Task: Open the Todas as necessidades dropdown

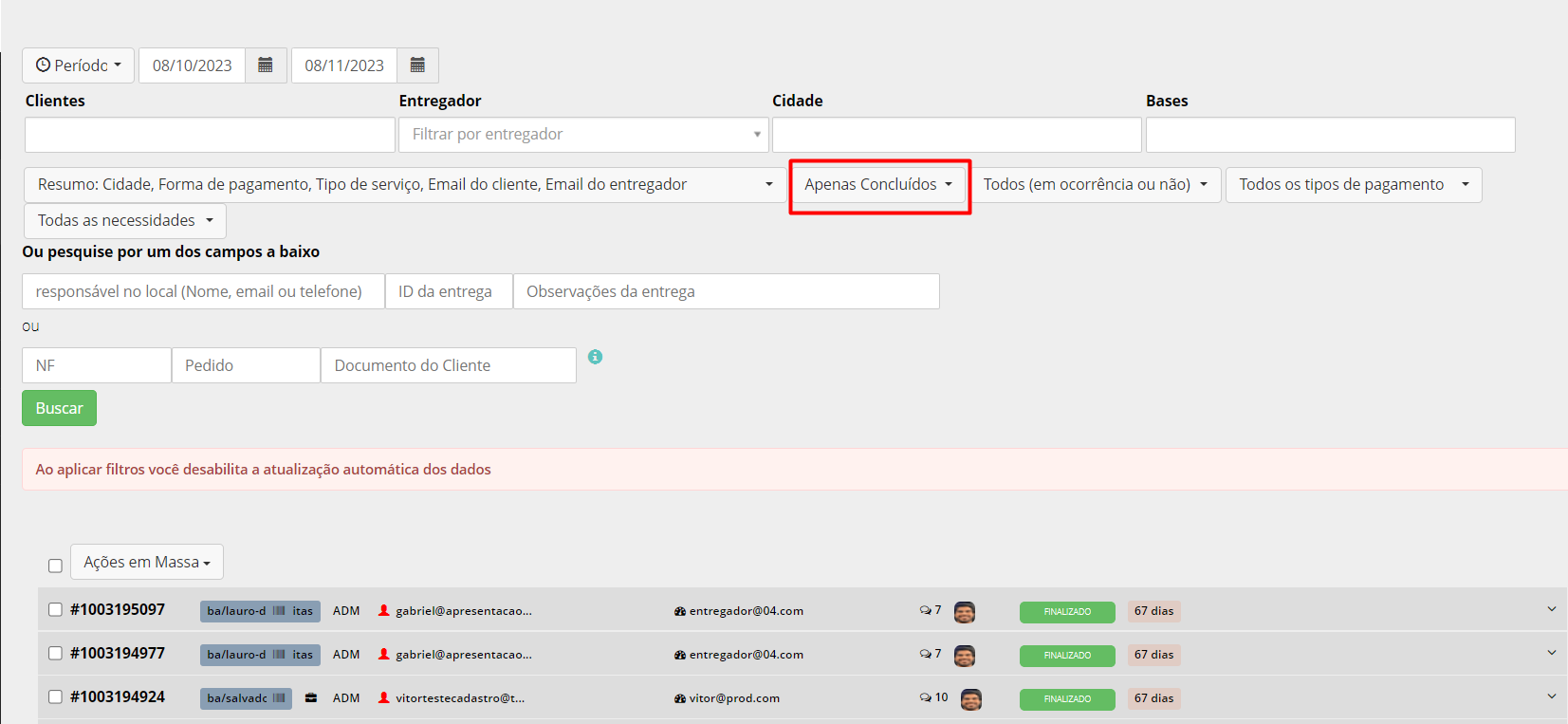Action: pyautogui.click(x=125, y=221)
